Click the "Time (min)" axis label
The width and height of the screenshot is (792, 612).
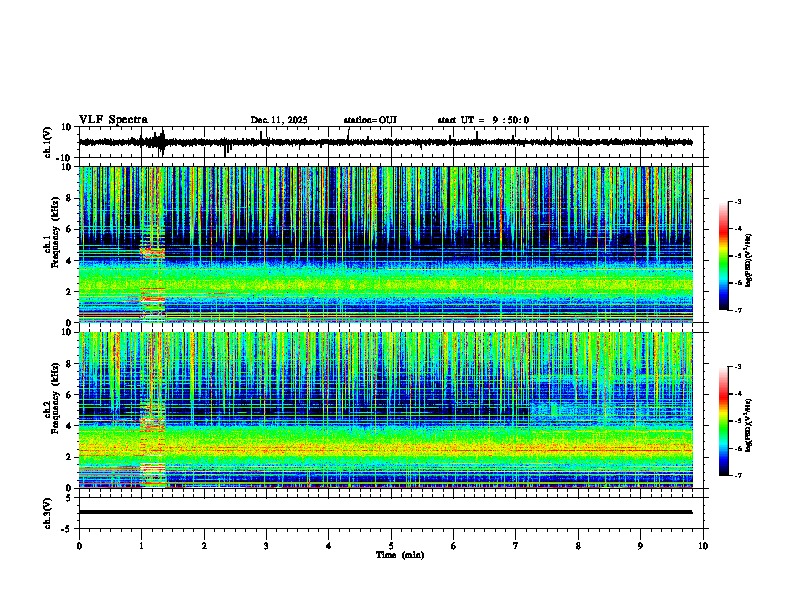(x=400, y=555)
